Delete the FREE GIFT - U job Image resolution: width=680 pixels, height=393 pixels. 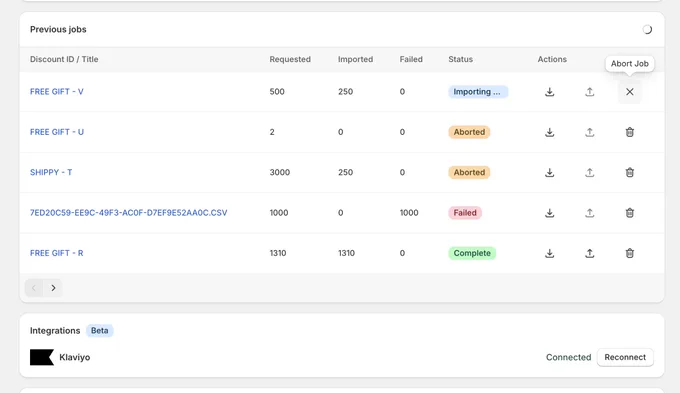pyautogui.click(x=630, y=132)
